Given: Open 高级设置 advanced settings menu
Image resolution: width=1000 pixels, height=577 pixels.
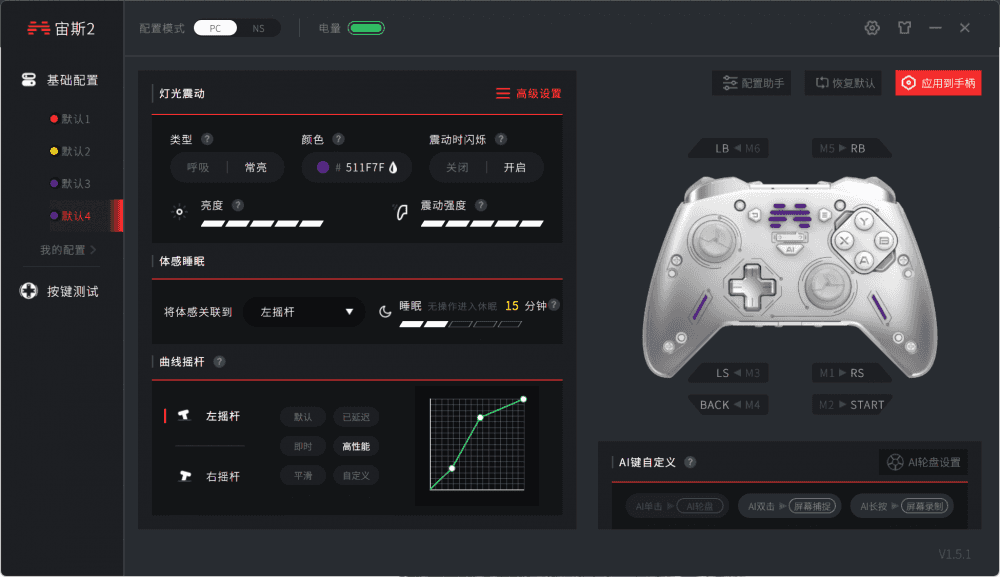Looking at the screenshot, I should [x=529, y=94].
